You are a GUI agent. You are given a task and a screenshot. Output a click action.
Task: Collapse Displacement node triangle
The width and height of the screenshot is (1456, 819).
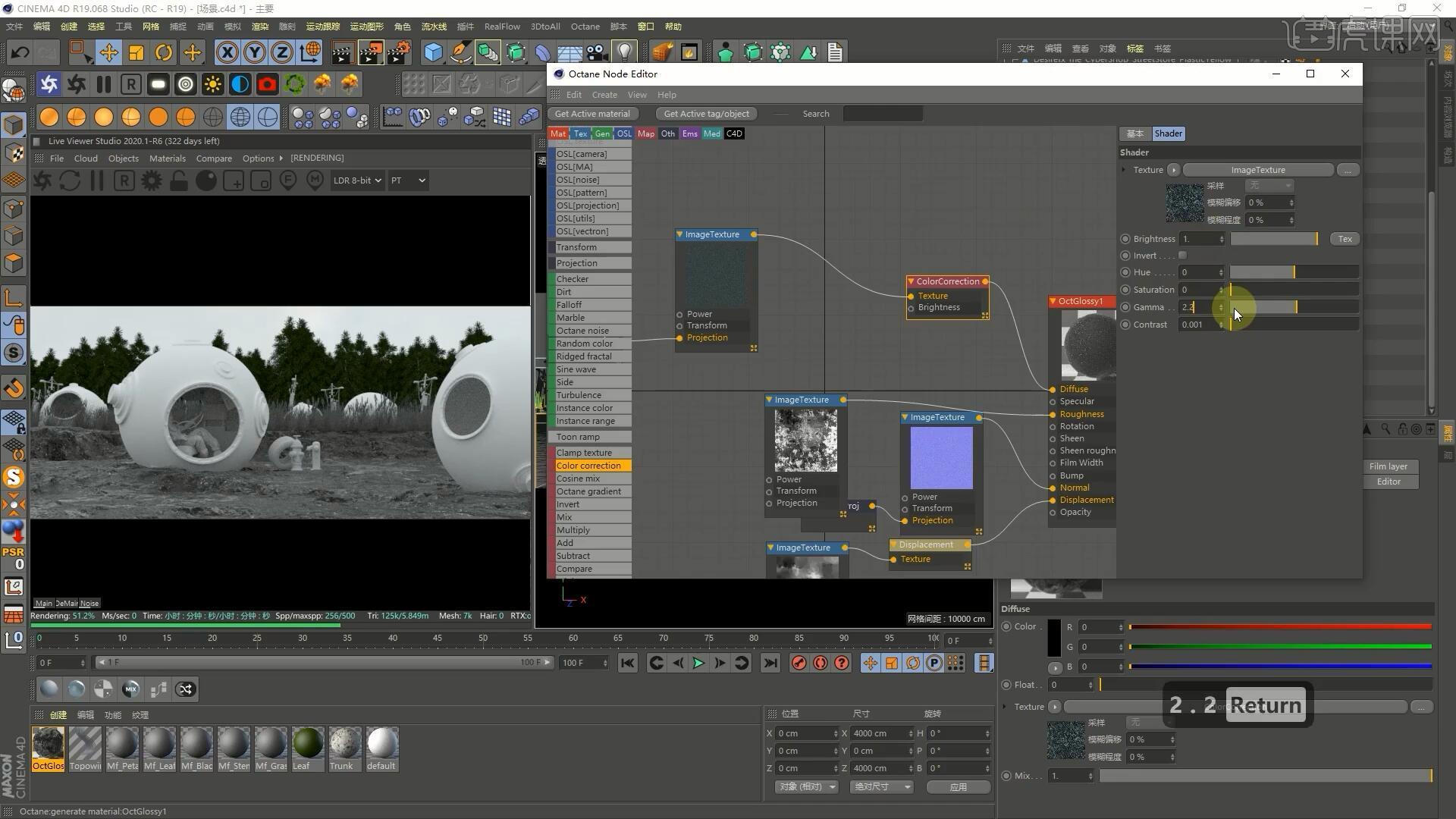[x=893, y=544]
